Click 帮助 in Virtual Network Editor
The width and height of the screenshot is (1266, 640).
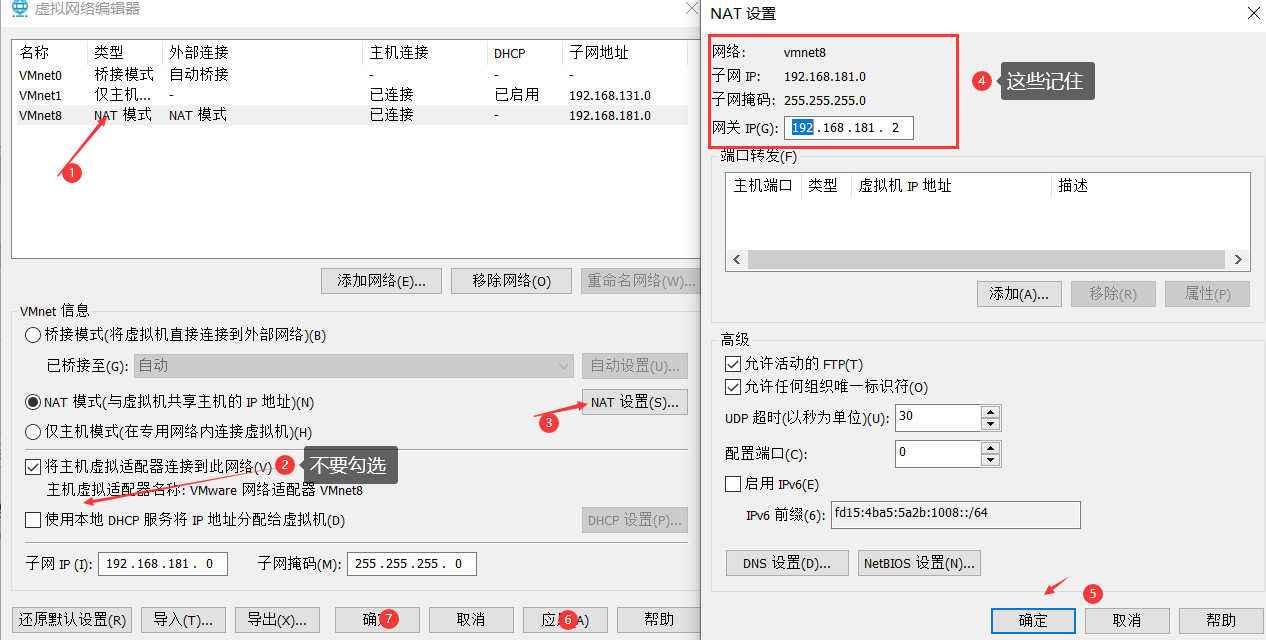coord(659,620)
